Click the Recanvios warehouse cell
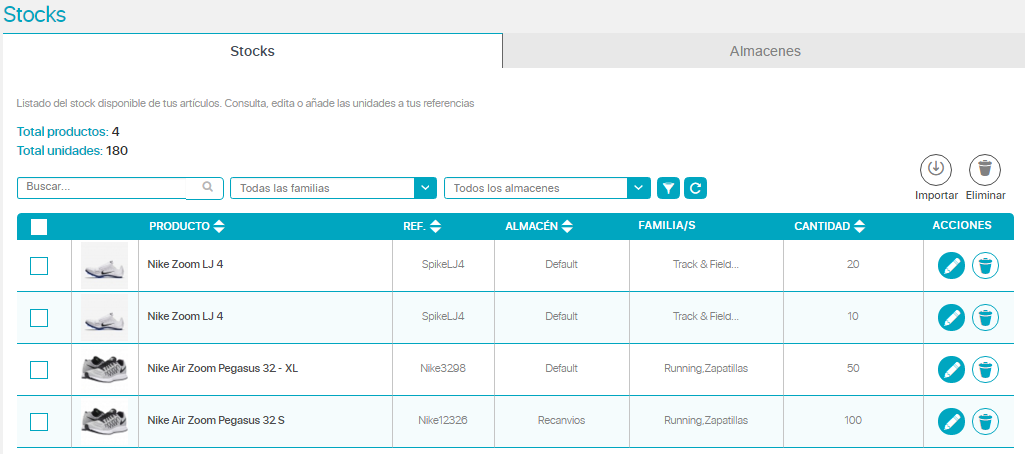The width and height of the screenshot is (1025, 454). tap(562, 420)
